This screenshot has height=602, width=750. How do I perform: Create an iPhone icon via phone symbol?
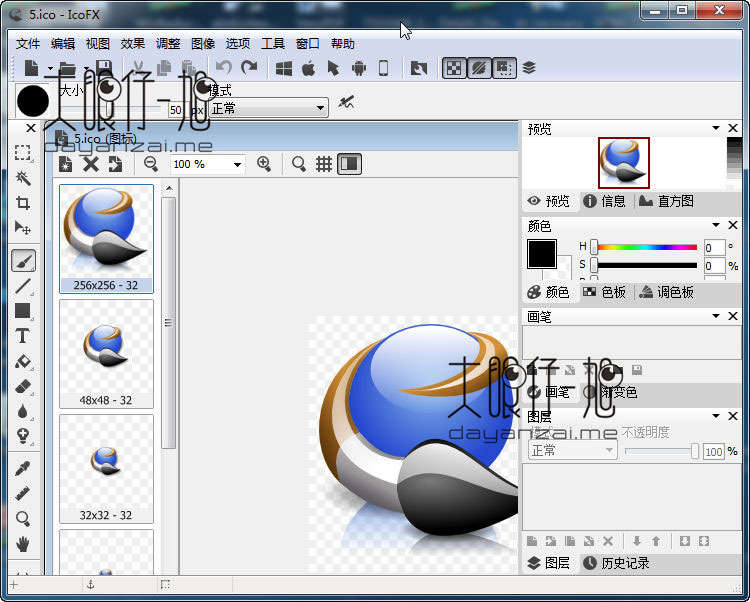point(384,68)
